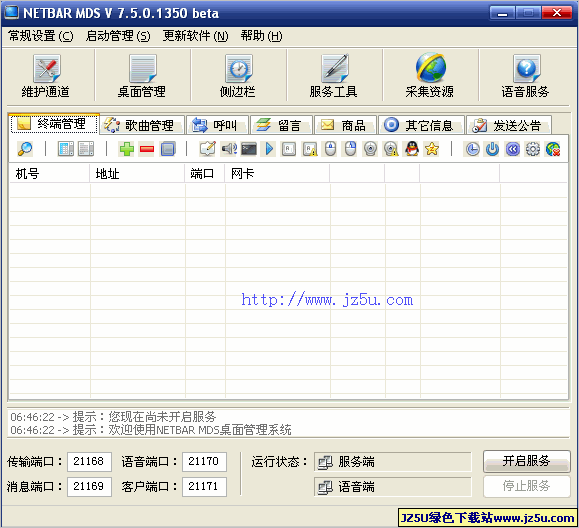Switch to the 终端管理 tab
Image resolution: width=579 pixels, height=528 pixels.
[54, 124]
